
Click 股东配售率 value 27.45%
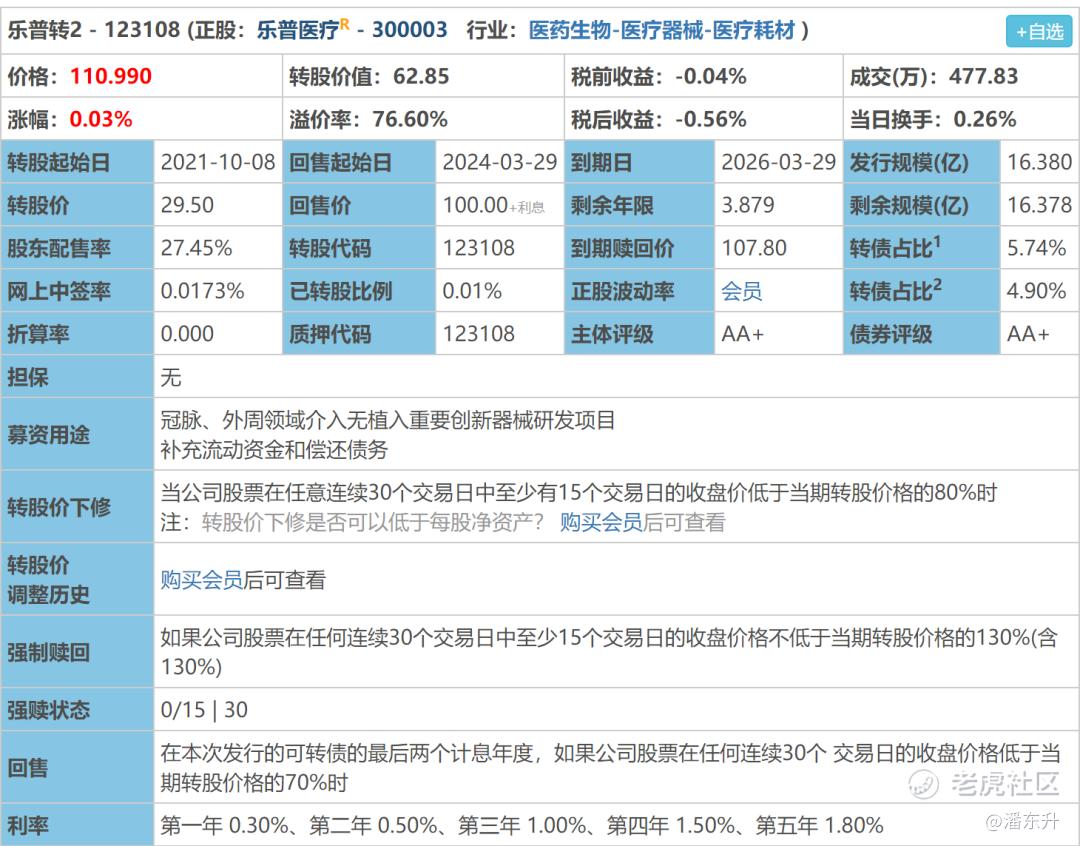coord(196,248)
